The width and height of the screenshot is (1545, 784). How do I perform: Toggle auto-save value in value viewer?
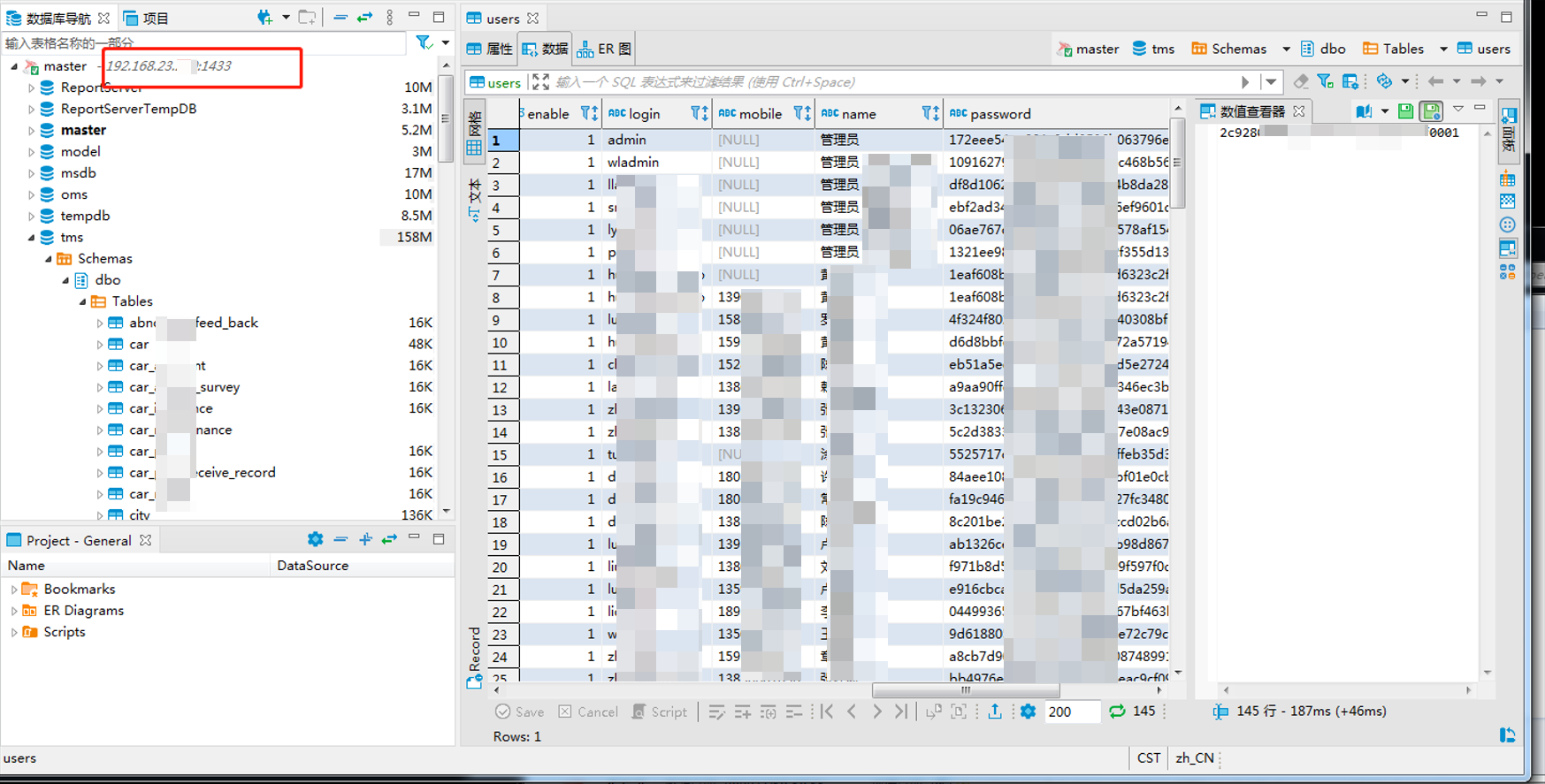click(x=1431, y=111)
